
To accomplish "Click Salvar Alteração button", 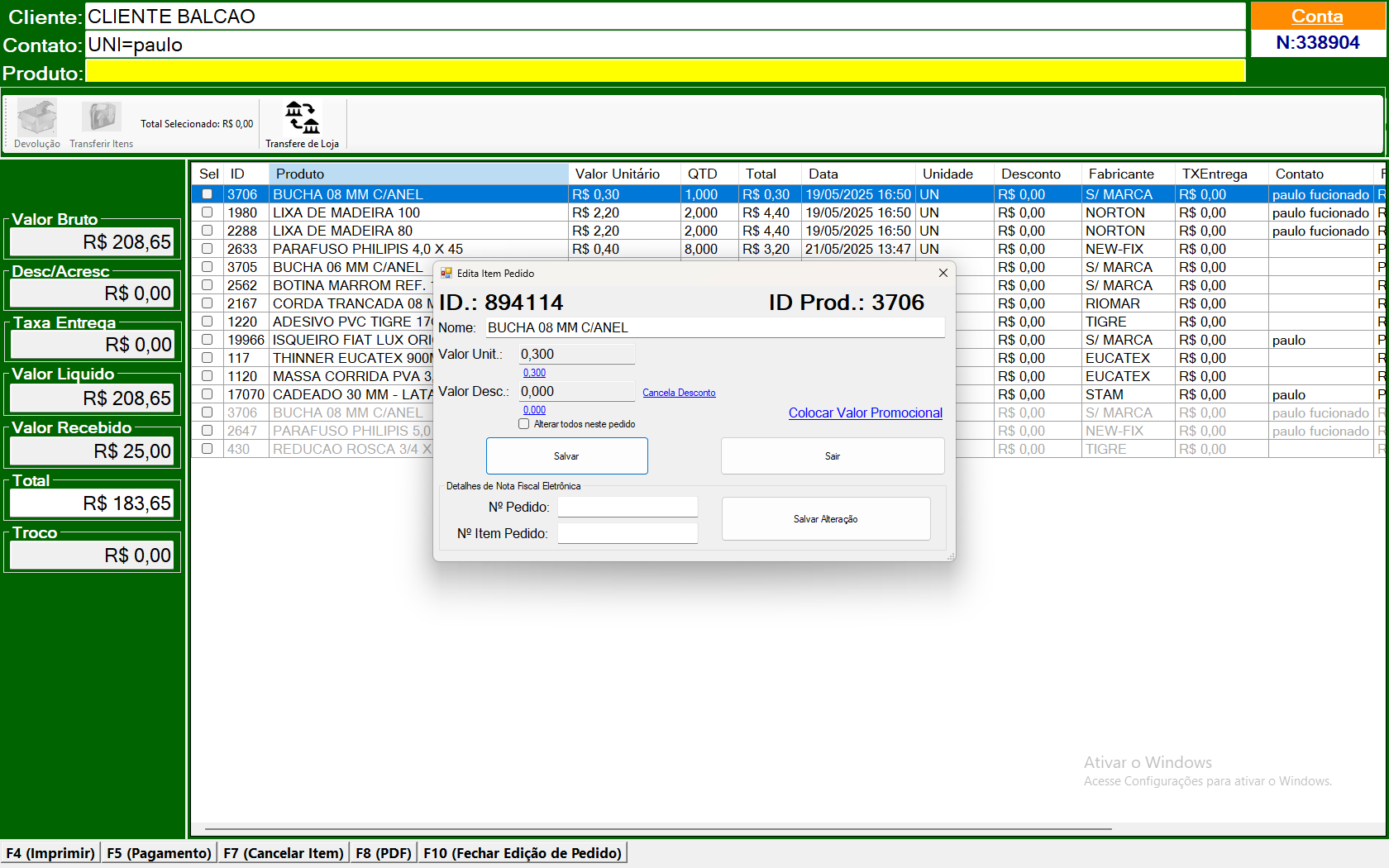I will 825,519.
